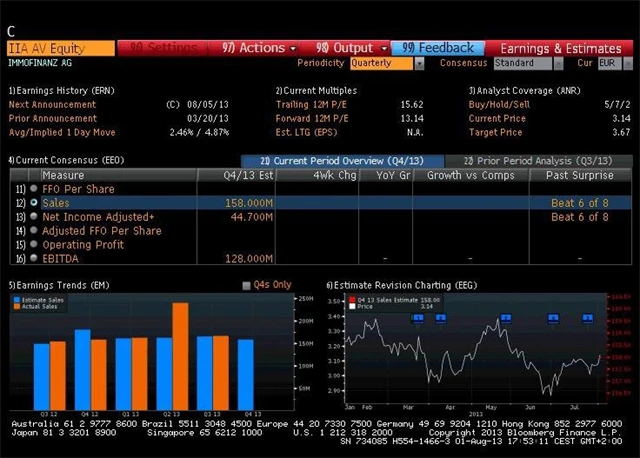The image size is (640, 458).
Task: Click the Q4/13 Est column header
Action: click(x=236, y=175)
